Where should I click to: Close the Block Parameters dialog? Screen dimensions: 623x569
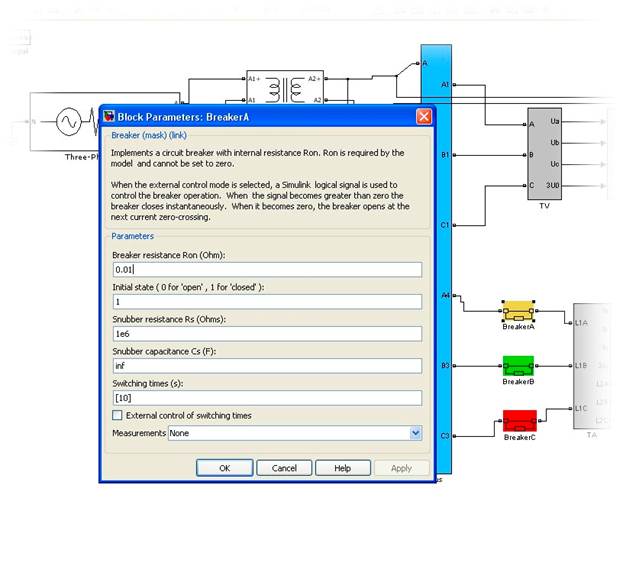point(424,116)
